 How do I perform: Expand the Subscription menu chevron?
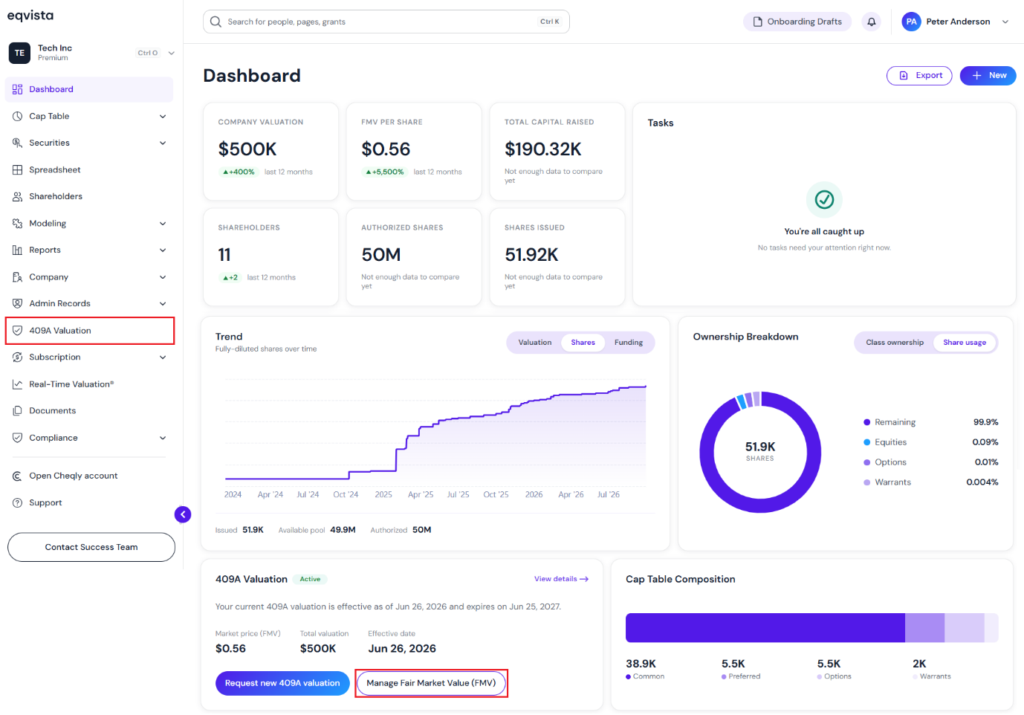[x=163, y=357]
